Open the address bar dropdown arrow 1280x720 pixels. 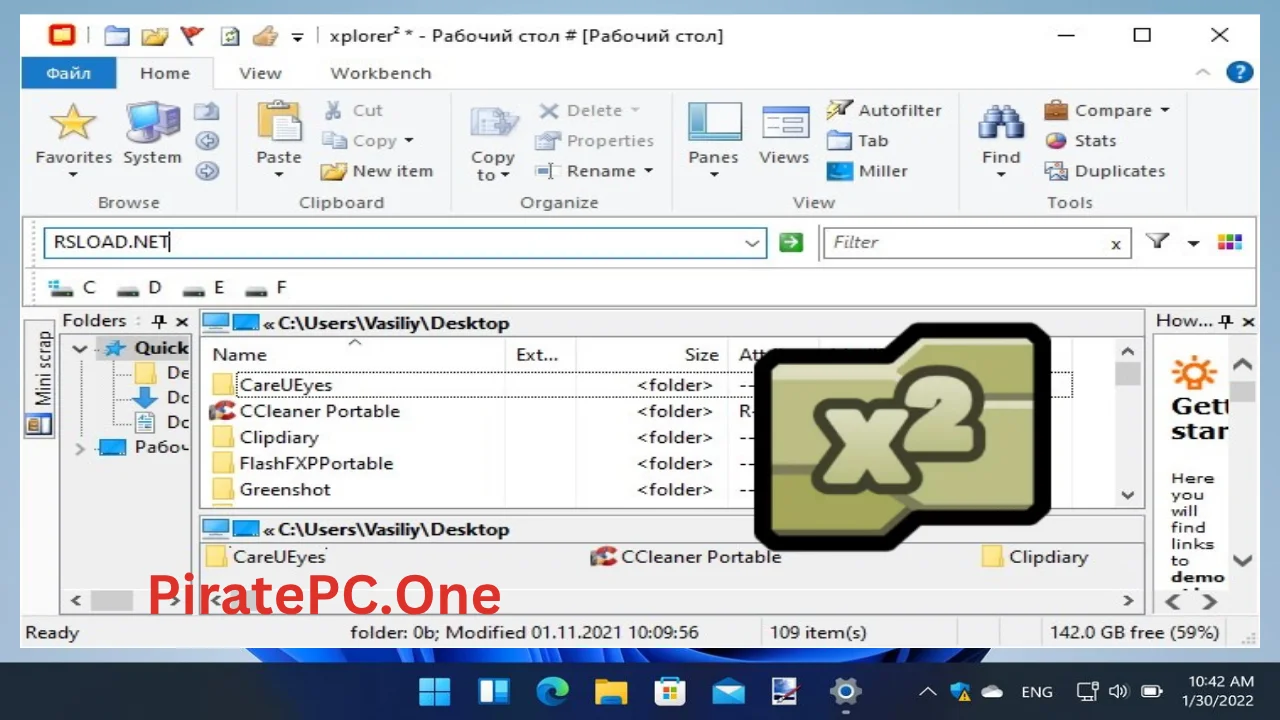coord(752,242)
